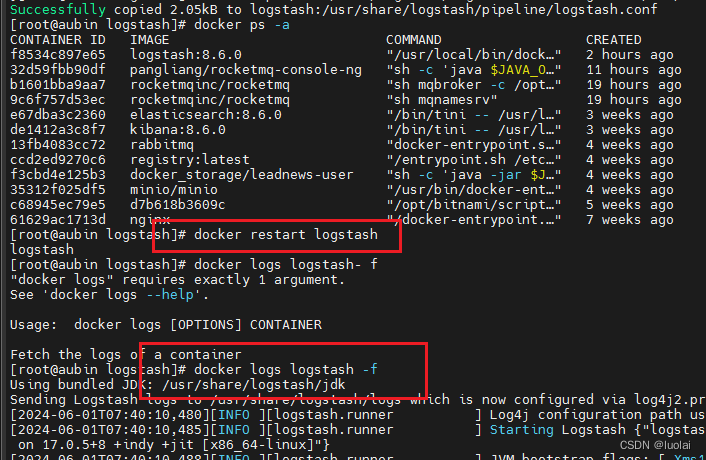Select container ID e67dba3c2360

(x=58, y=115)
